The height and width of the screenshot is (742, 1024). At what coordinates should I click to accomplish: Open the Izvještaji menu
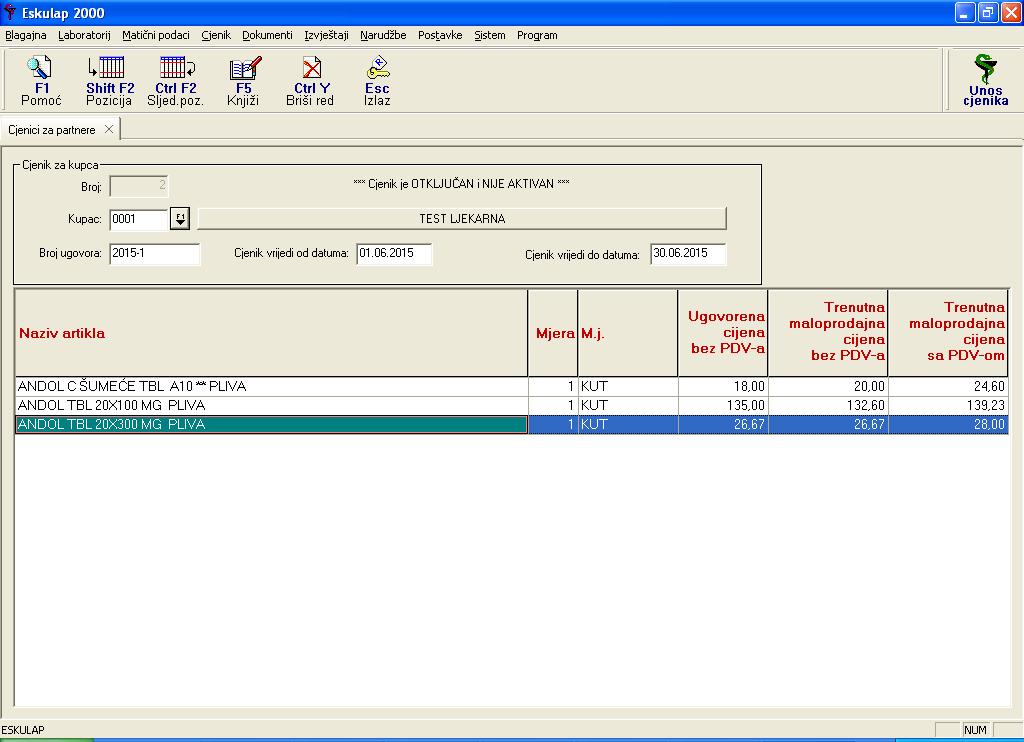point(327,35)
